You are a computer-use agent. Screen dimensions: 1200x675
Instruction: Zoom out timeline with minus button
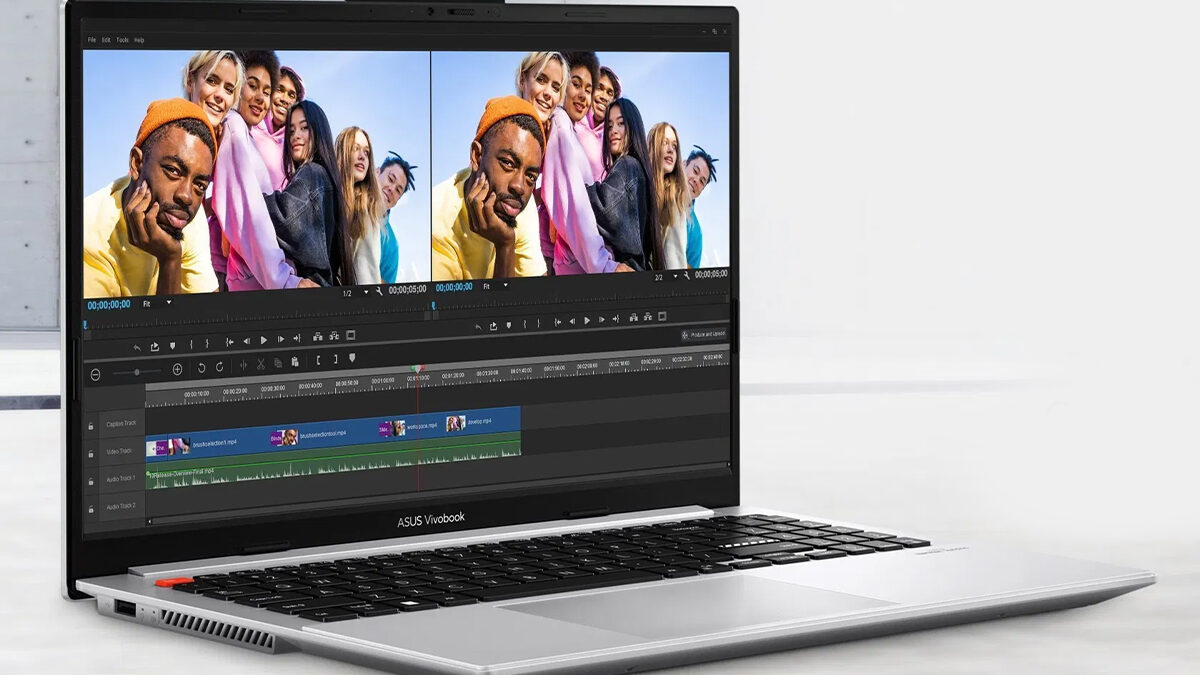(x=95, y=374)
